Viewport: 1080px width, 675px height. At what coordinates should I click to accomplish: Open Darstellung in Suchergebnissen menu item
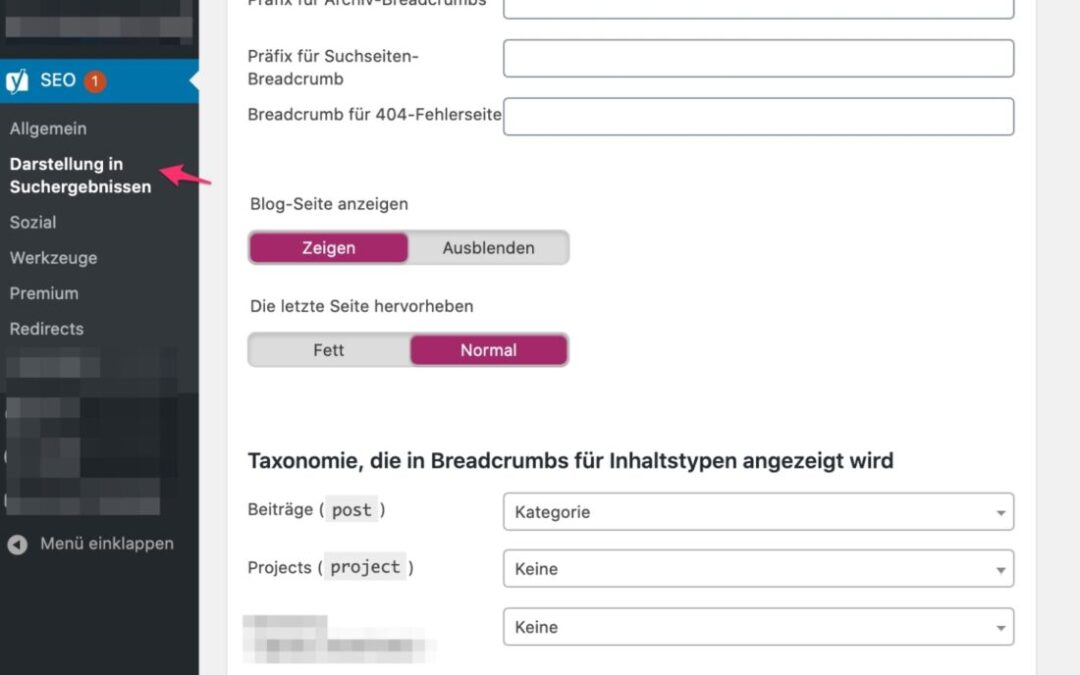click(80, 176)
